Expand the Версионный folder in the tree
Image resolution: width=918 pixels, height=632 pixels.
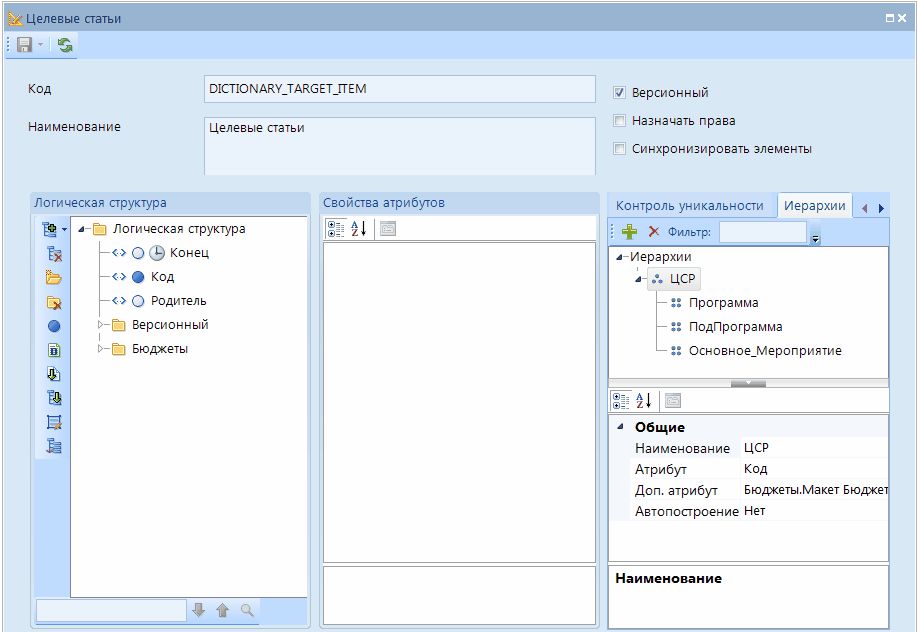pos(101,325)
